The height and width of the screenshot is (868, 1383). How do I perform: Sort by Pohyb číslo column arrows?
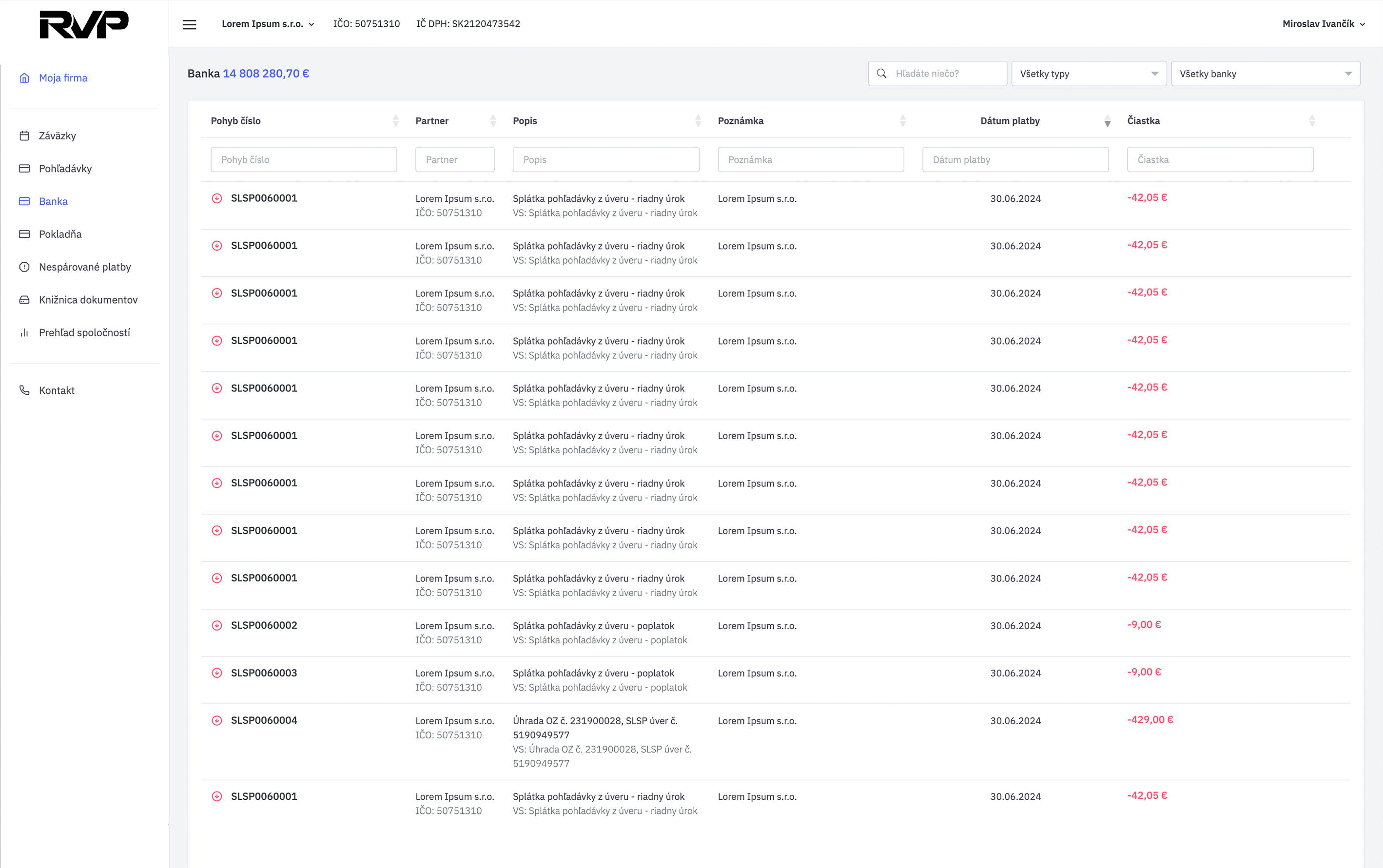[x=395, y=121]
